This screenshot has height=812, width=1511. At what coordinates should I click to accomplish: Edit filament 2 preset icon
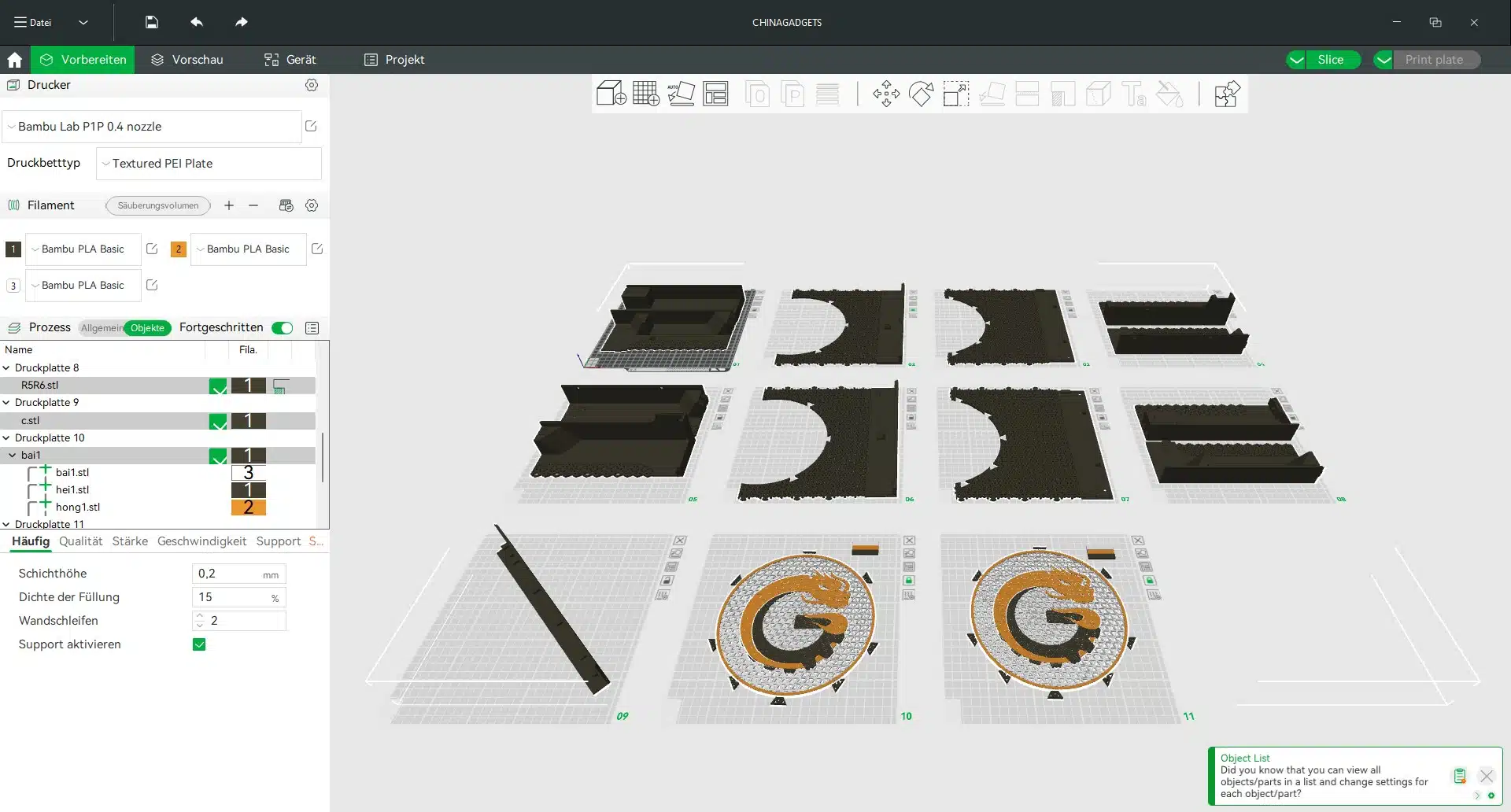tap(317, 249)
